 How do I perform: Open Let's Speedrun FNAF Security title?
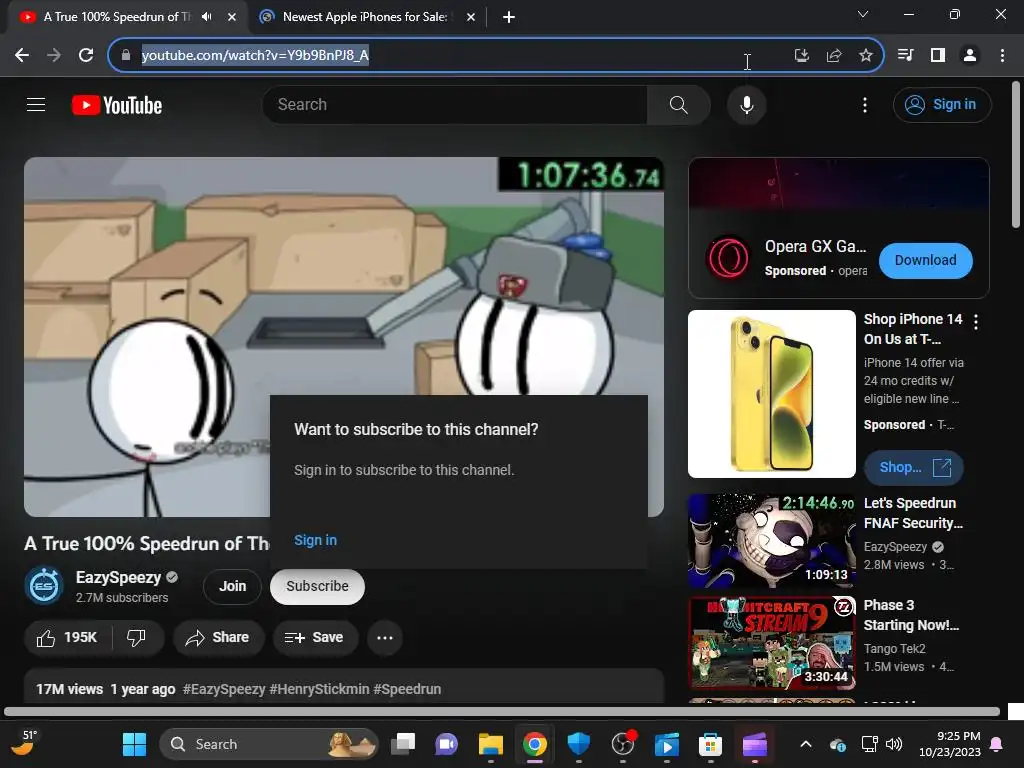[x=913, y=513]
